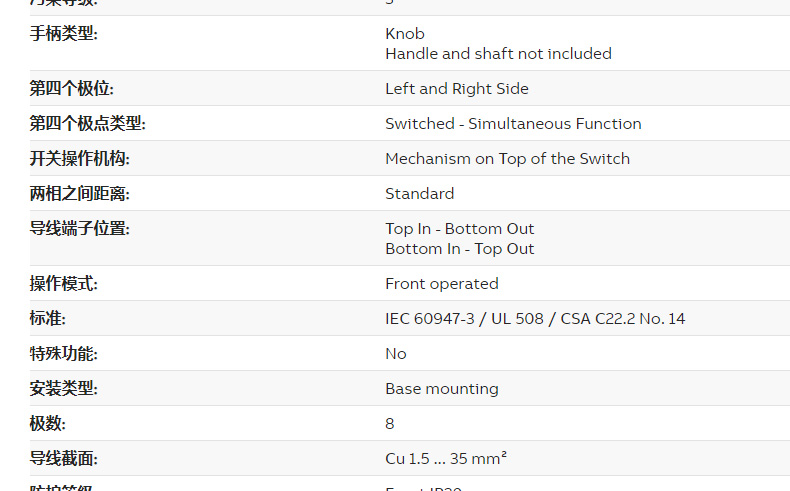Click "Bottom In - Top Out" text
This screenshot has height=491, width=790.
click(x=460, y=249)
